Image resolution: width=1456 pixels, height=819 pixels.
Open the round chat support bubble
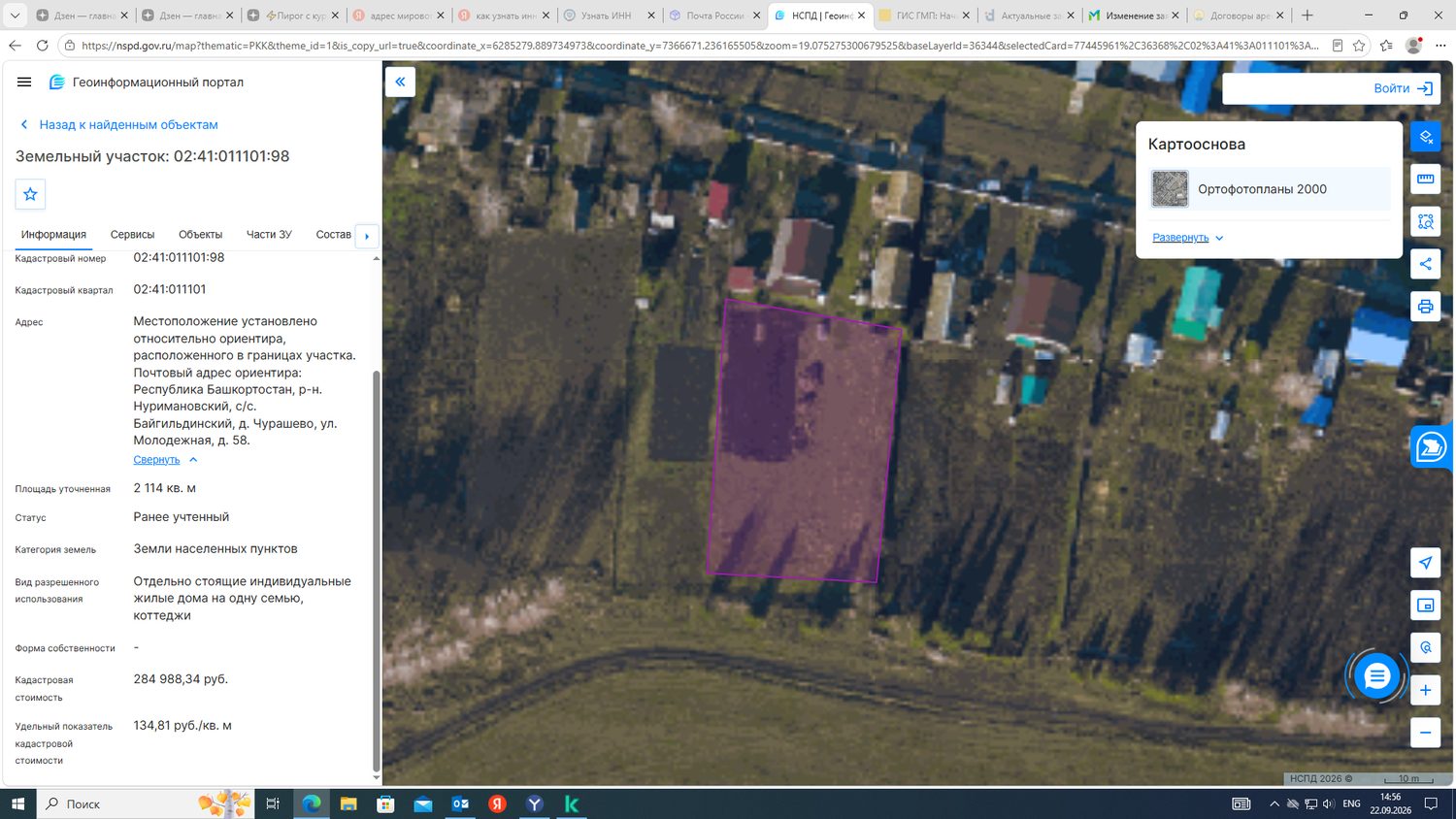tap(1376, 676)
